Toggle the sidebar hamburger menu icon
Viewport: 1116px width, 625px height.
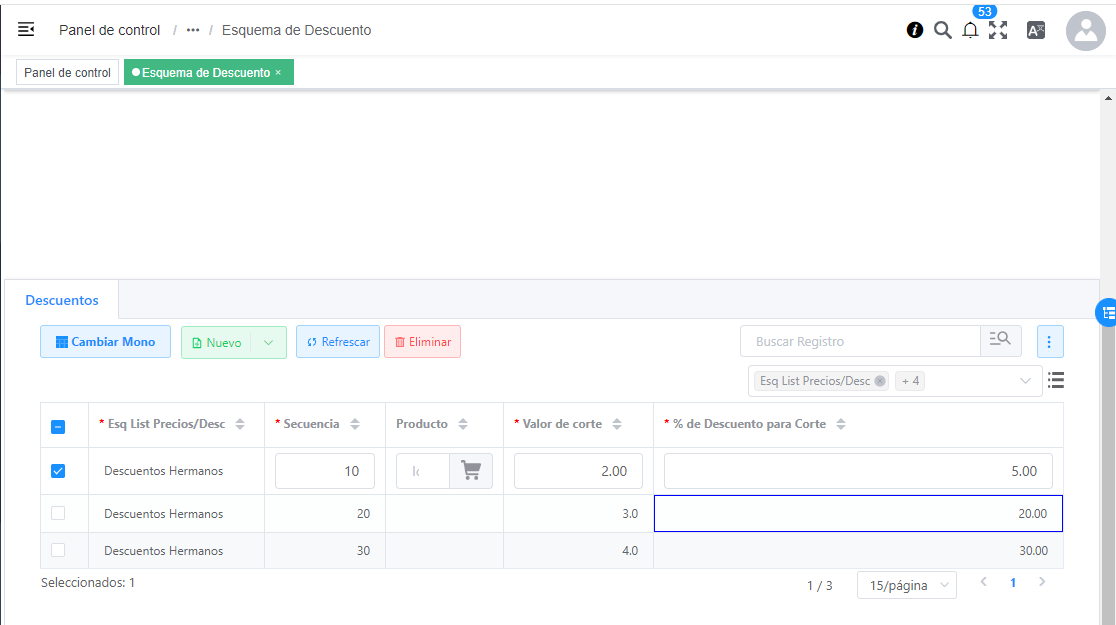coord(26,30)
